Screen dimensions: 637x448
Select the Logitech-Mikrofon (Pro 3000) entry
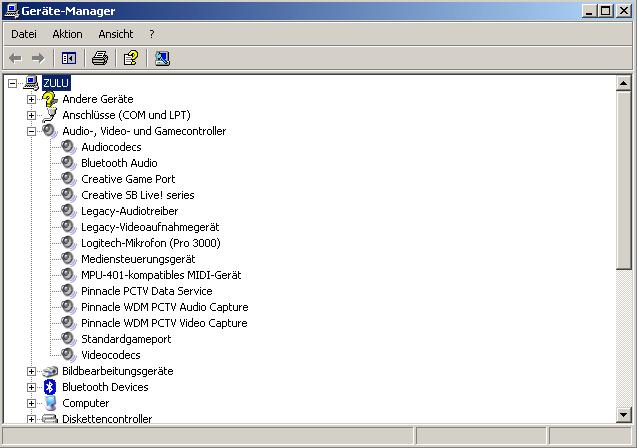pos(151,243)
